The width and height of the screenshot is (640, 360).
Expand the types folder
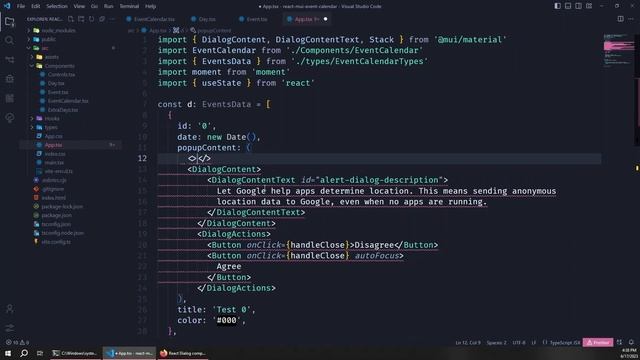(x=32, y=127)
